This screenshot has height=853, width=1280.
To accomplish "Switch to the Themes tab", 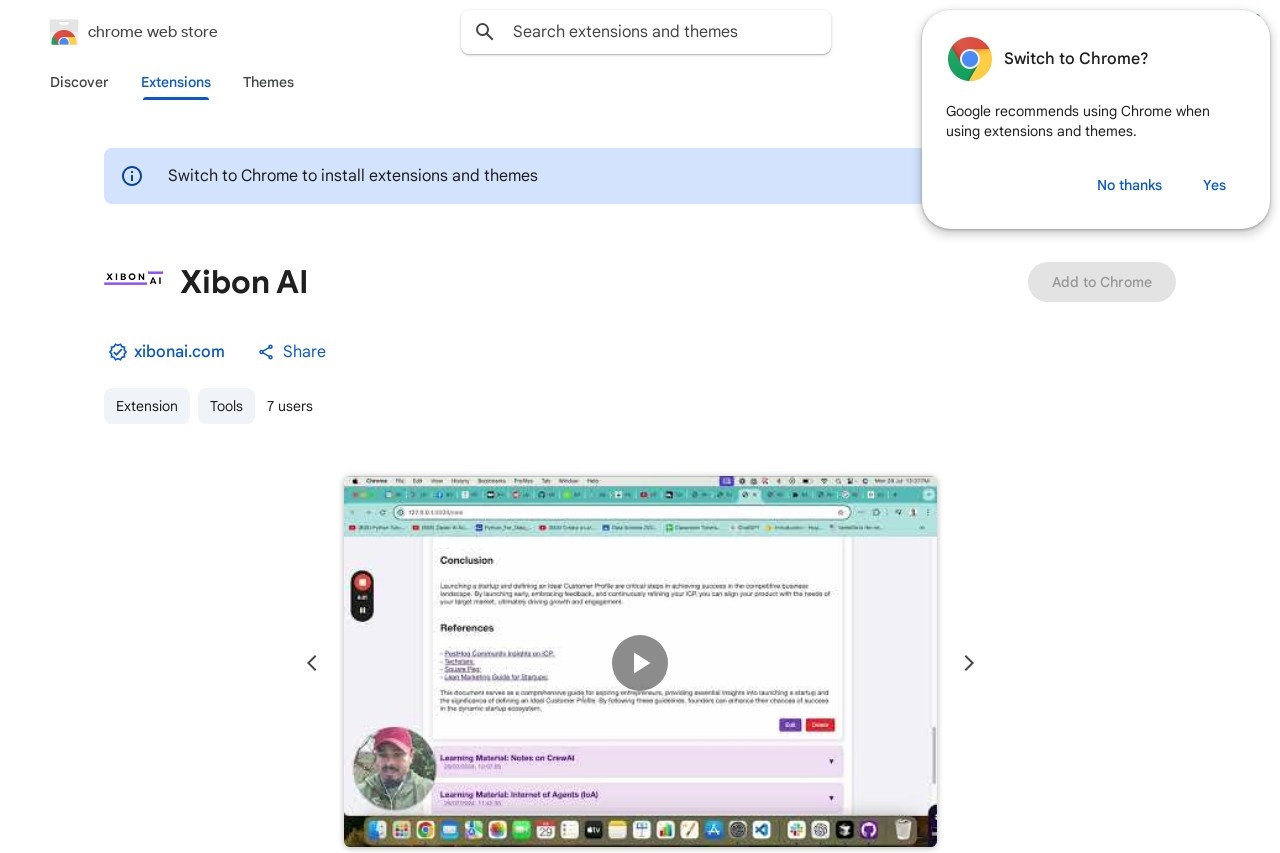I will (x=268, y=82).
